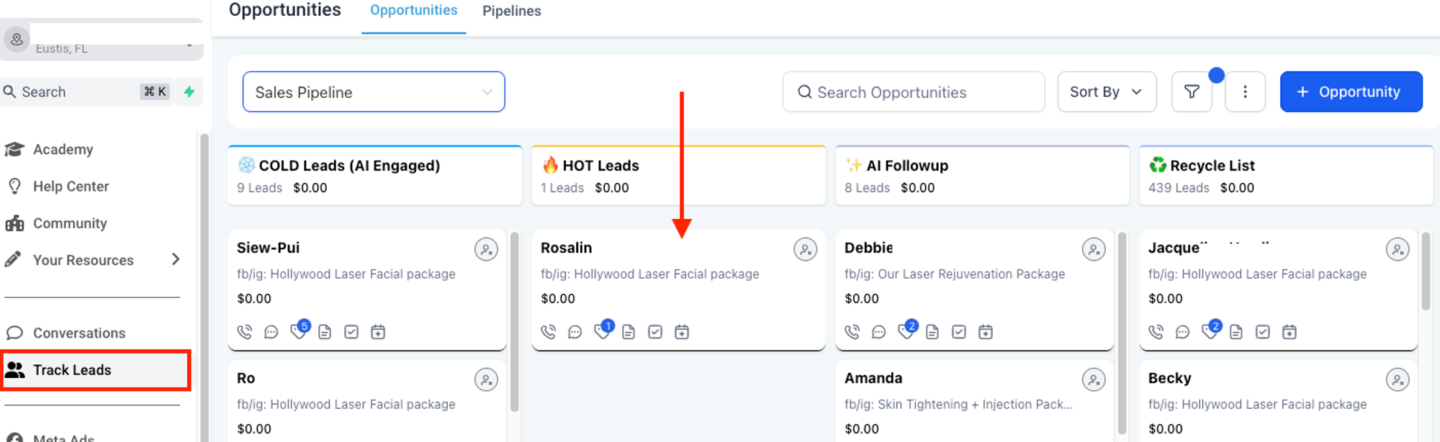Open the Sales Pipeline dropdown
Screen dimensions: 1440x442
pos(374,92)
